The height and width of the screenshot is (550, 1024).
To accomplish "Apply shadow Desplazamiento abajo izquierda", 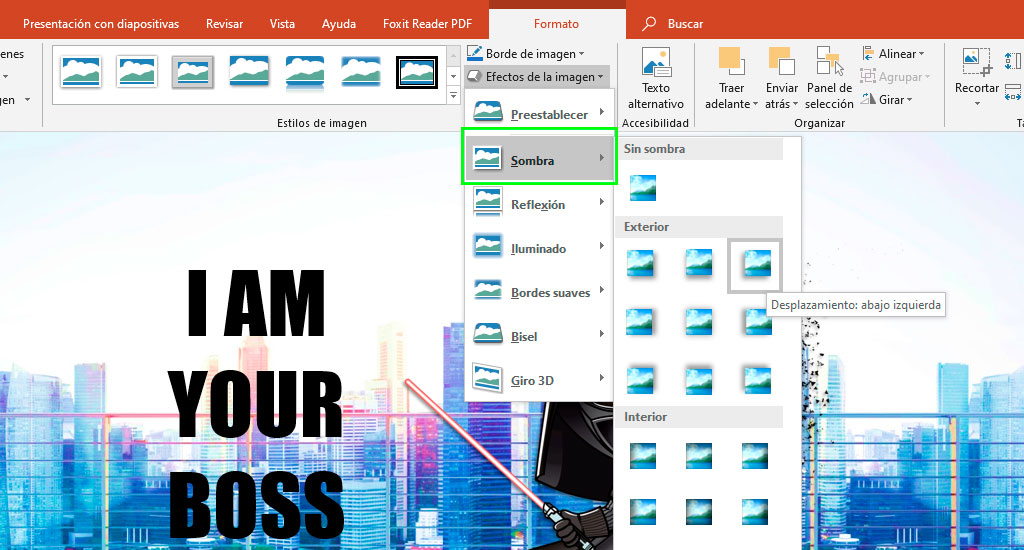I will click(x=755, y=265).
